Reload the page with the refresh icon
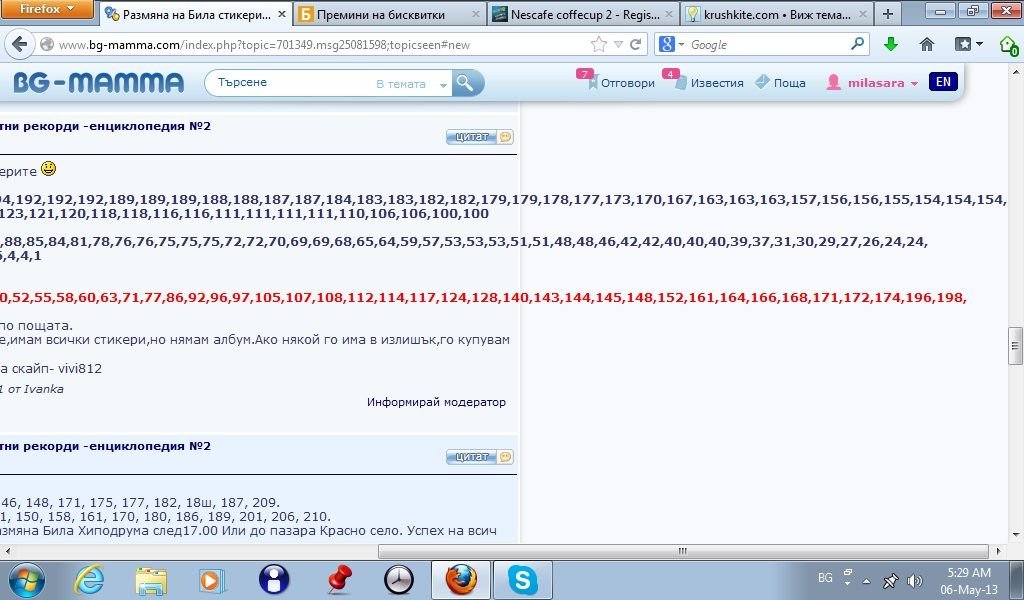The height and width of the screenshot is (600, 1024). (x=636, y=45)
